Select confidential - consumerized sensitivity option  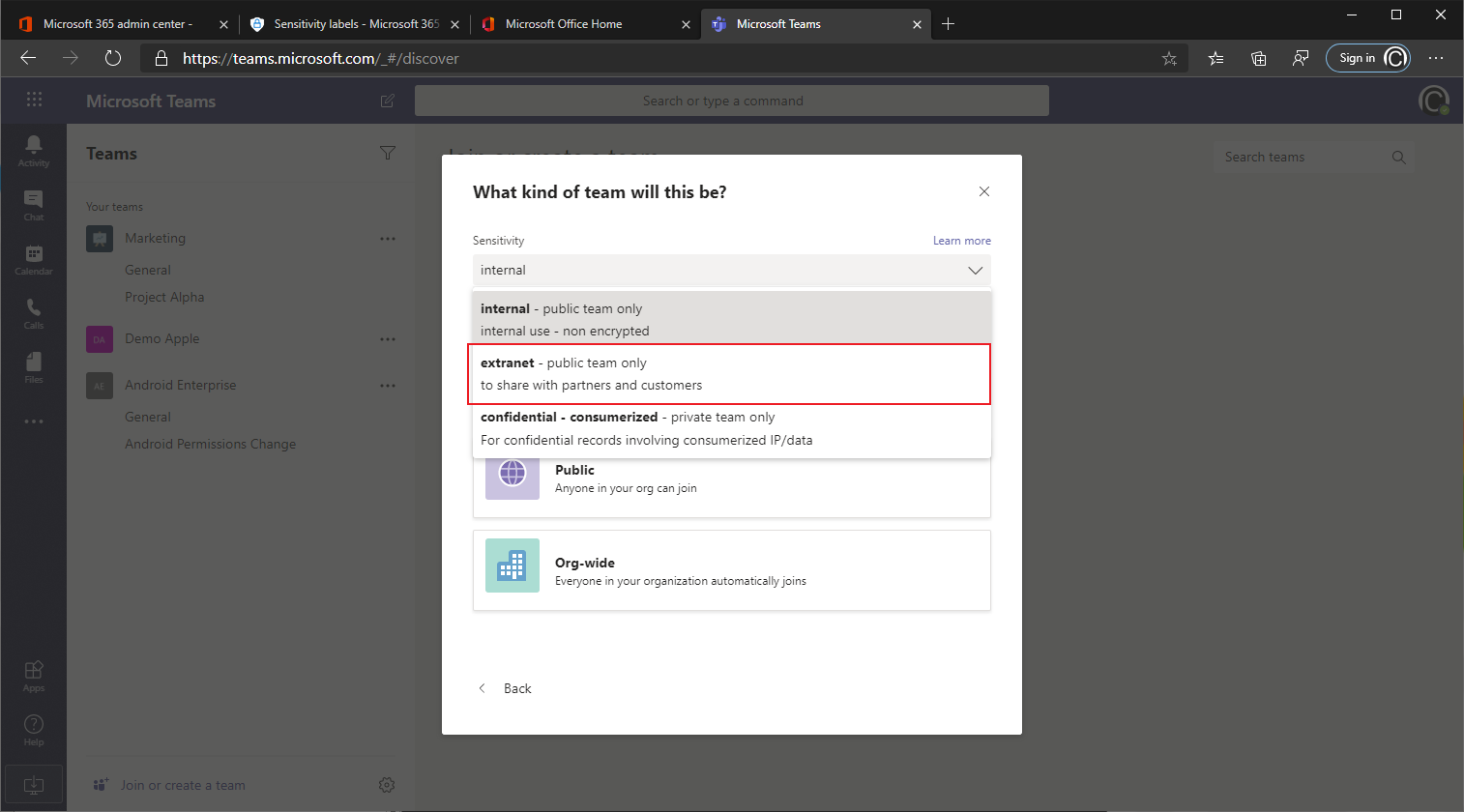pyautogui.click(x=732, y=428)
